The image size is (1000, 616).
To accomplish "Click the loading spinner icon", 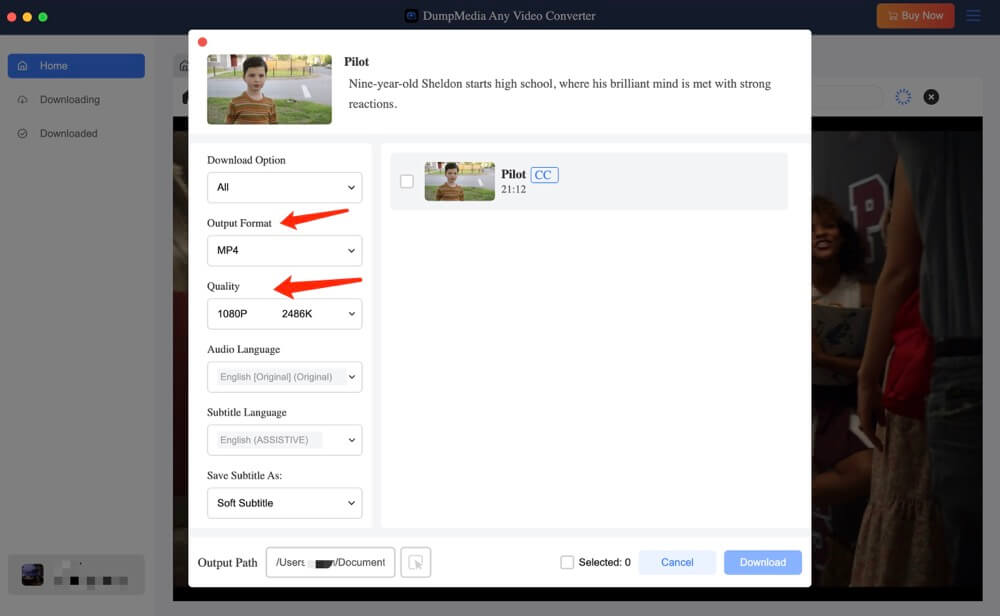I will click(x=903, y=97).
